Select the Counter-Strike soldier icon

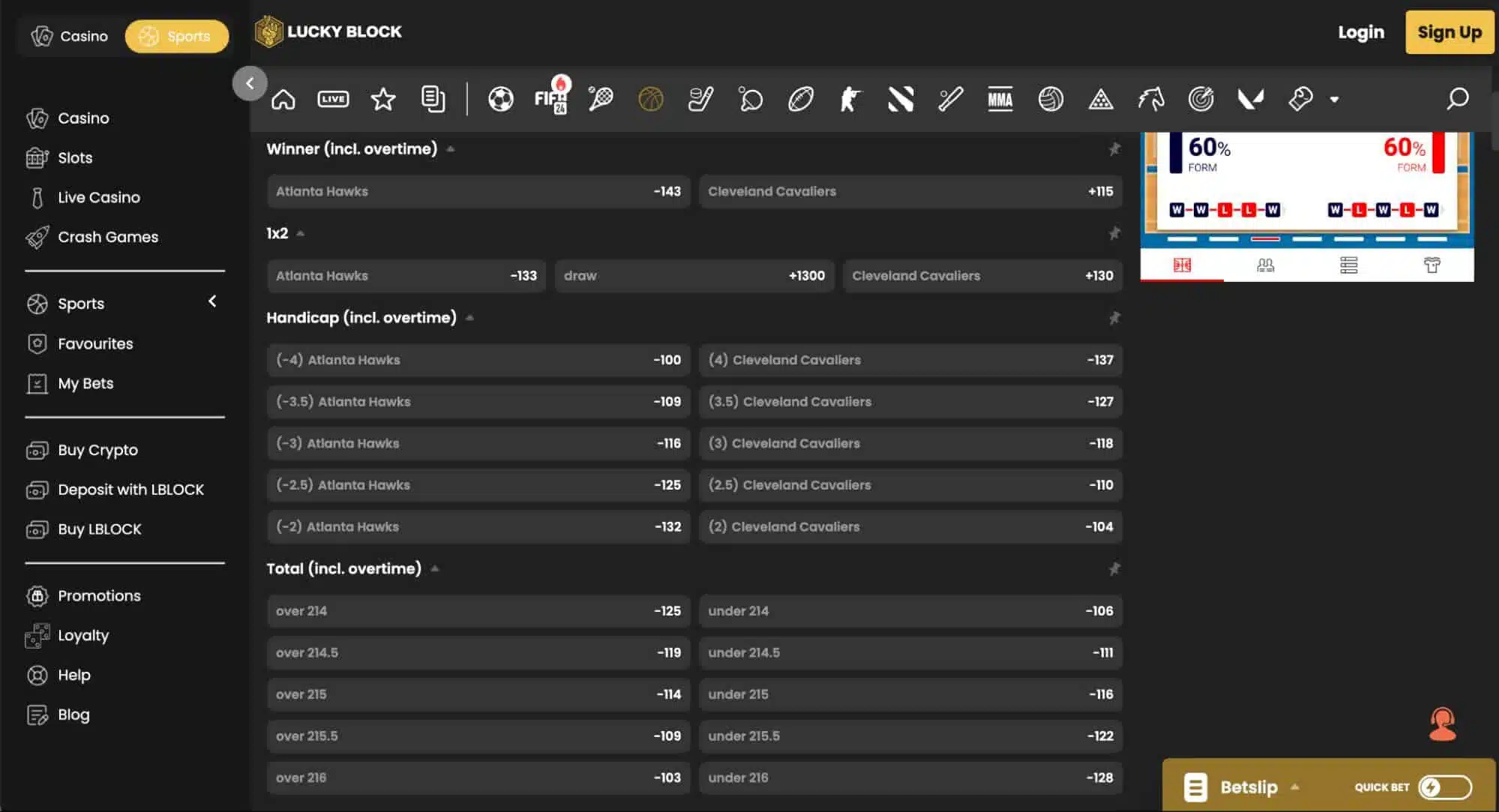pos(850,99)
